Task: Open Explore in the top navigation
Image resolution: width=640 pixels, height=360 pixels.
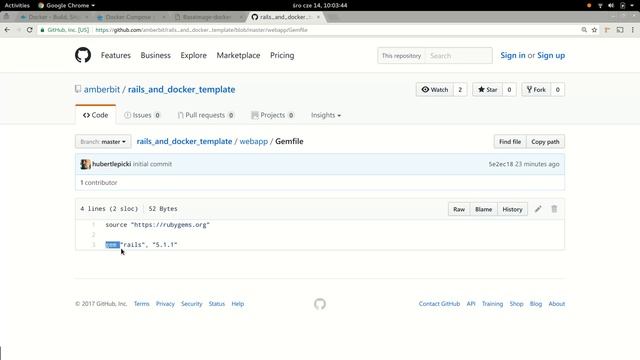Action: point(193,55)
